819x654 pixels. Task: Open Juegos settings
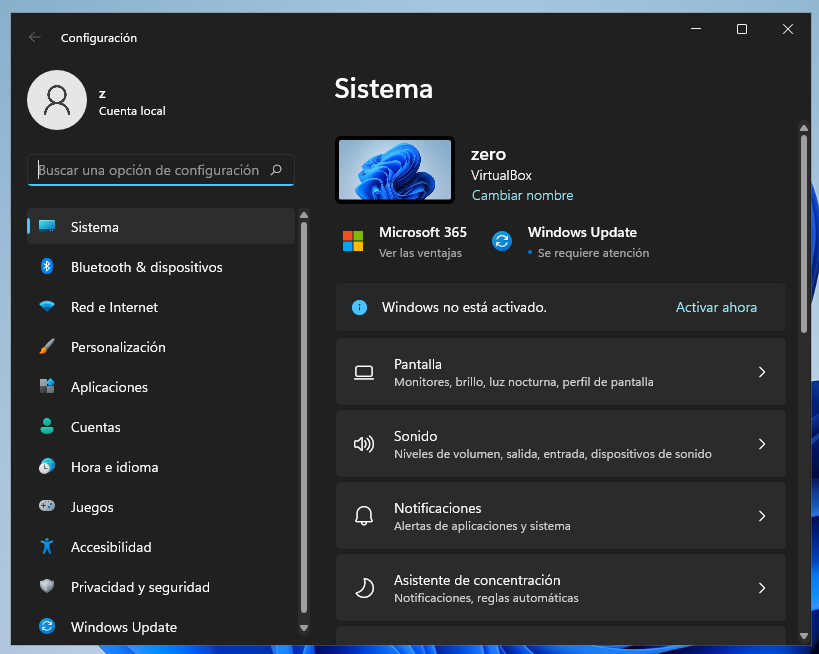click(x=161, y=506)
